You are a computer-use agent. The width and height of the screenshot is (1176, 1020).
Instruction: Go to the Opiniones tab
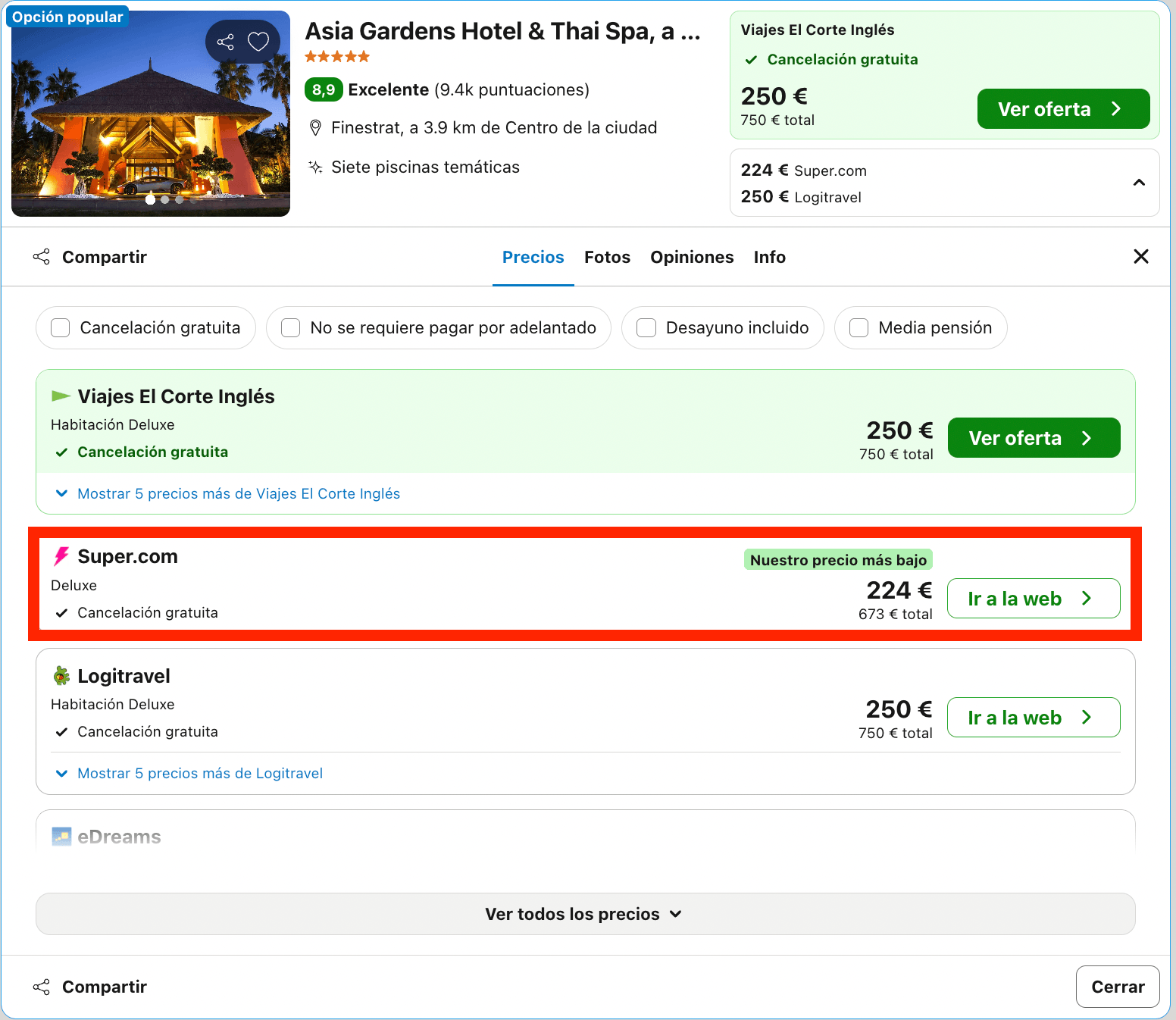coord(692,258)
